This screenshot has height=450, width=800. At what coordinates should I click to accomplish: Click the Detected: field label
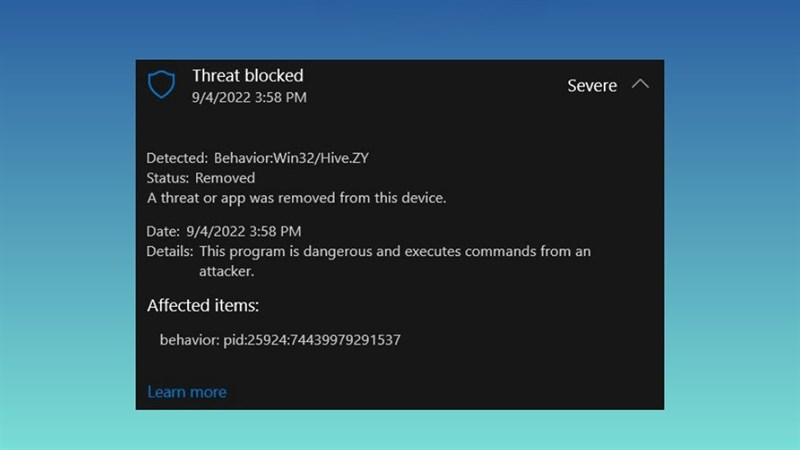[177, 158]
